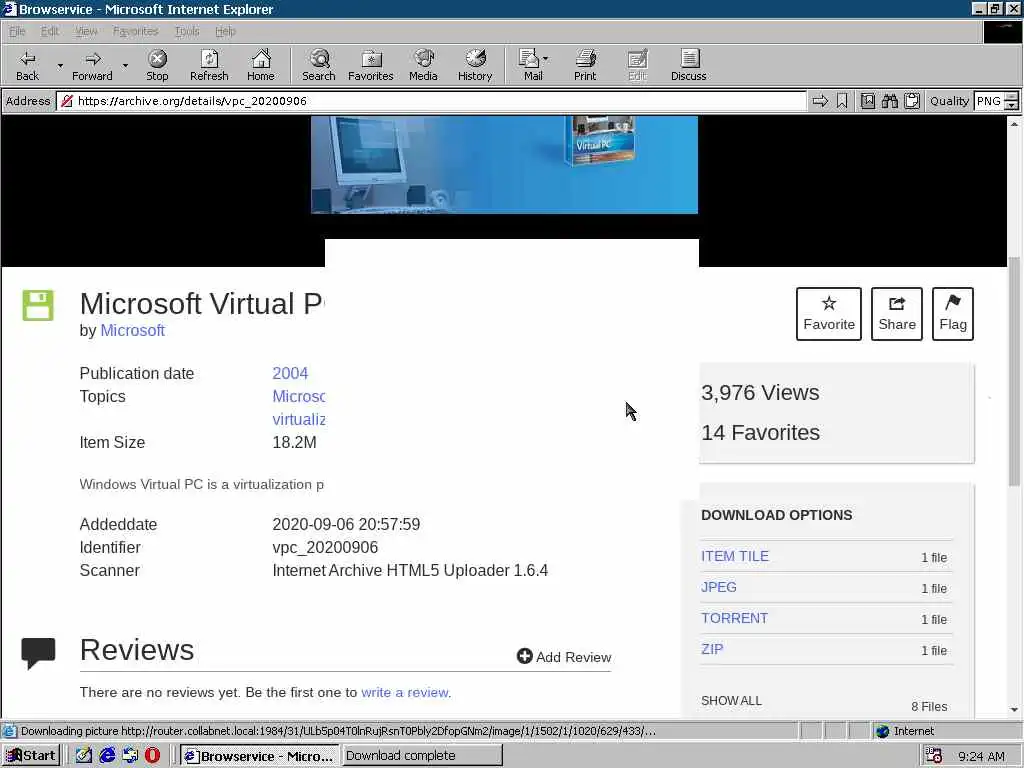Open the Media toolbar panel

tap(423, 65)
